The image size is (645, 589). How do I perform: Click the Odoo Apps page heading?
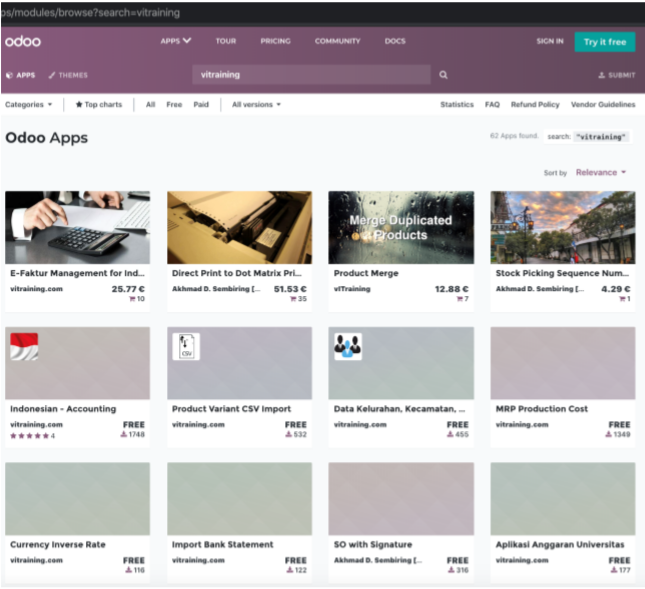[46, 138]
